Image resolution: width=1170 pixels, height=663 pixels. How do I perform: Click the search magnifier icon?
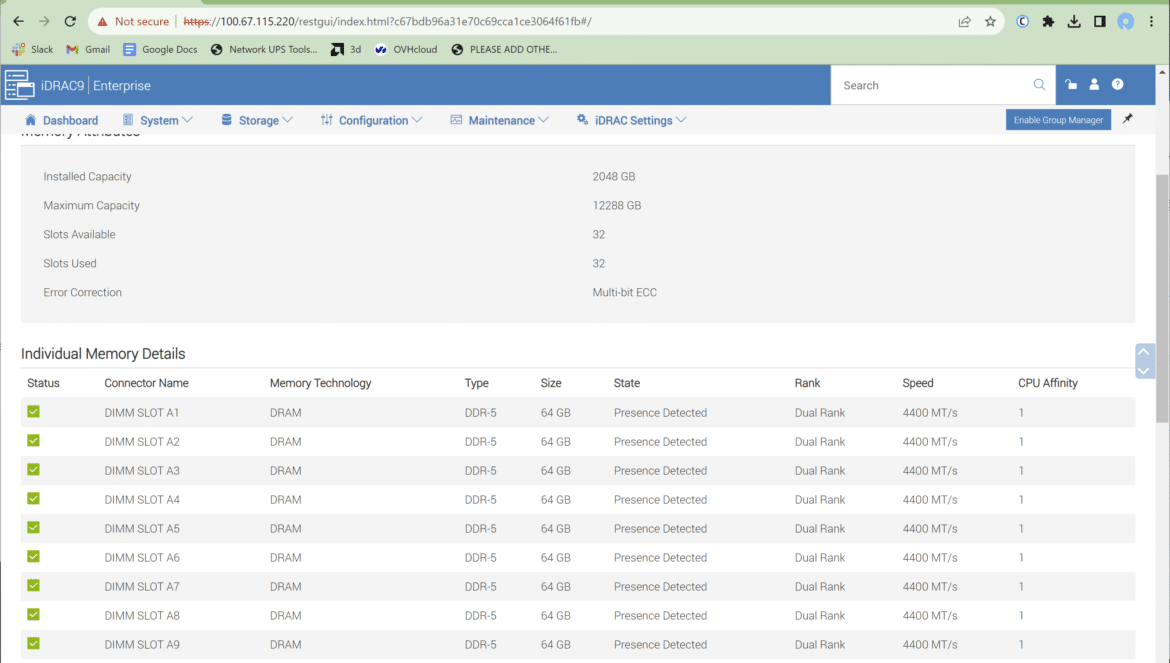[x=1039, y=84]
